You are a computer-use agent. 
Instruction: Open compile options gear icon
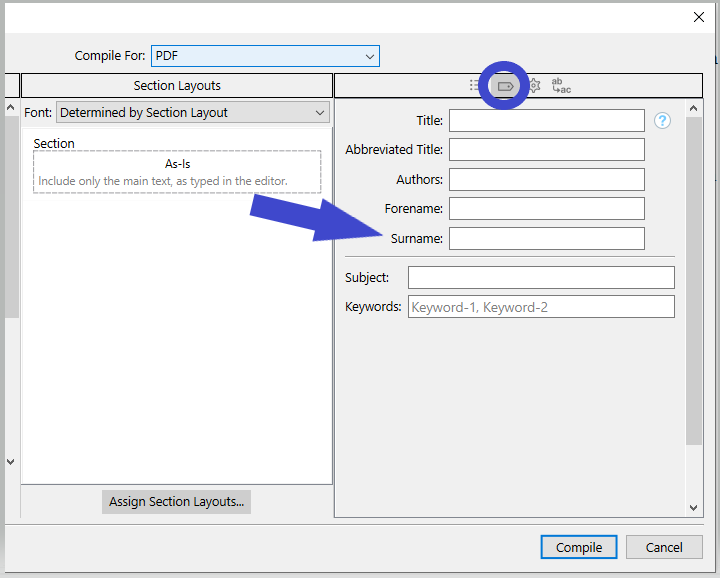(534, 86)
